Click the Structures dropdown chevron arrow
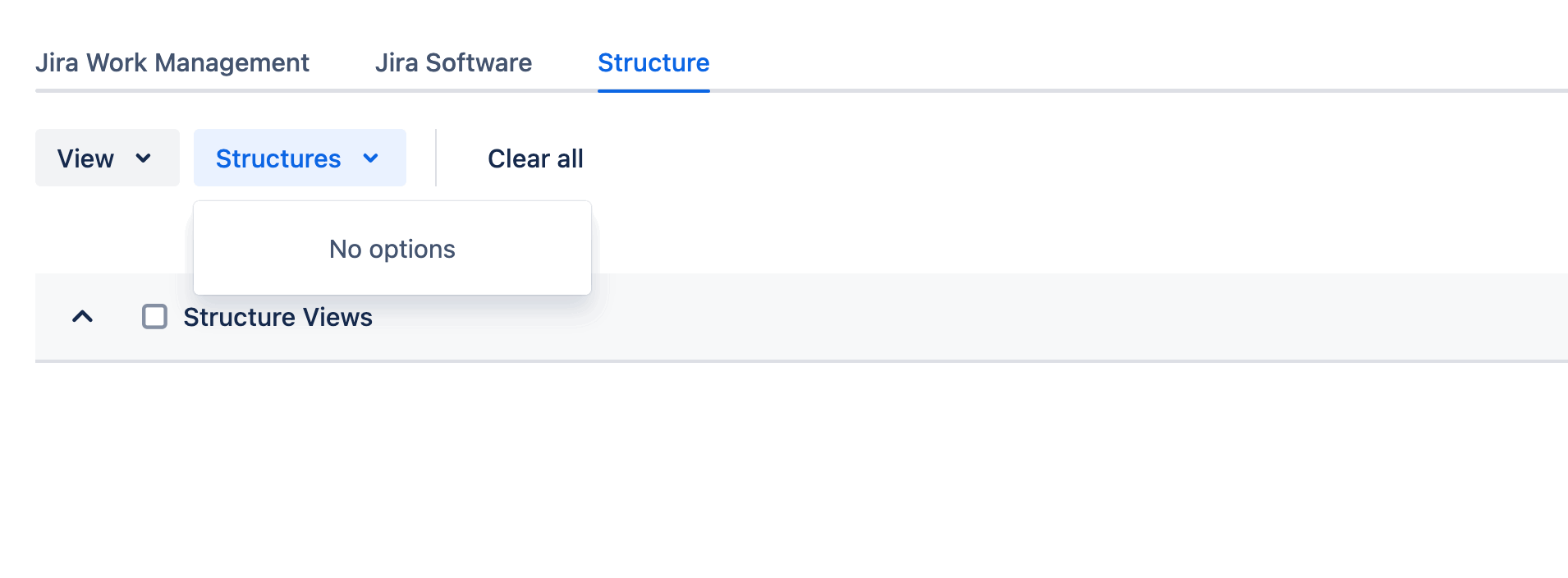This screenshot has height=578, width=1568. (x=371, y=158)
